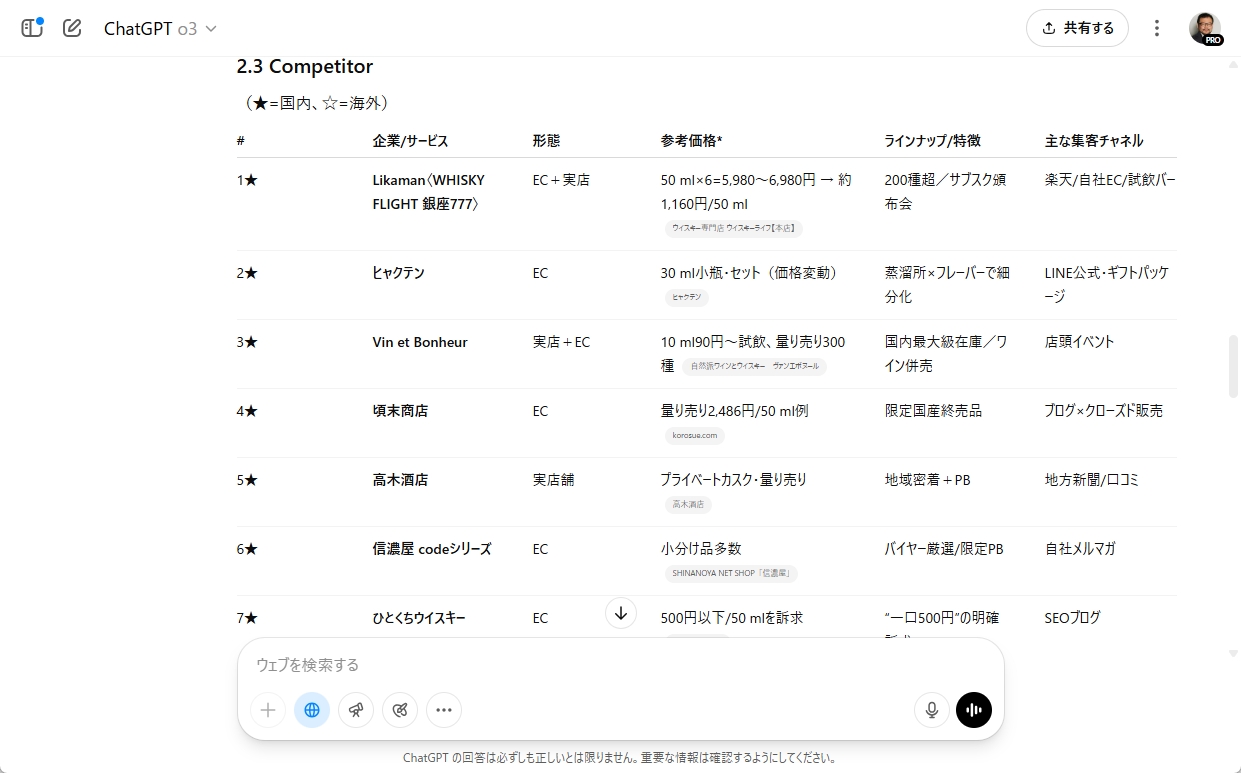Click the (★=国内、☆=海外) legend text
1241x773 pixels.
(316, 103)
